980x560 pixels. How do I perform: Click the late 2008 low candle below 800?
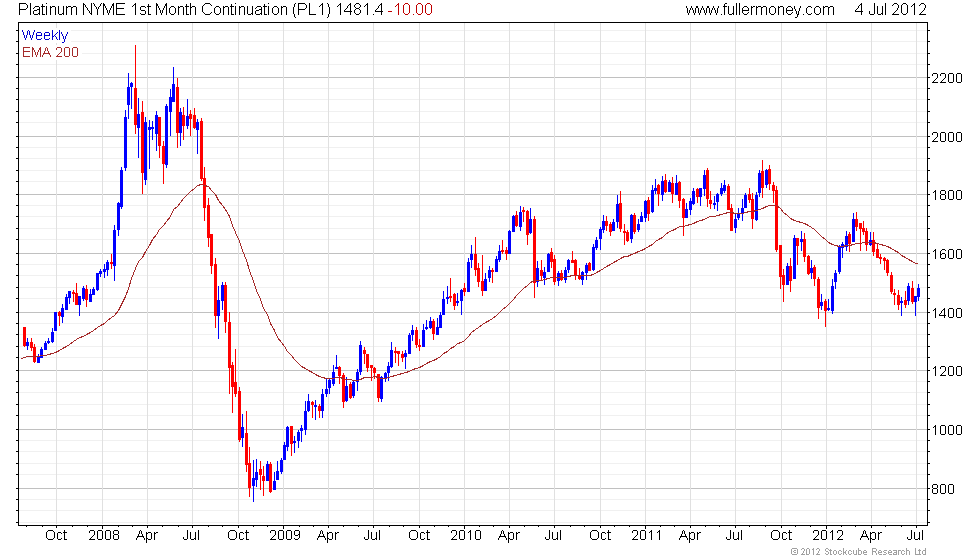253,481
